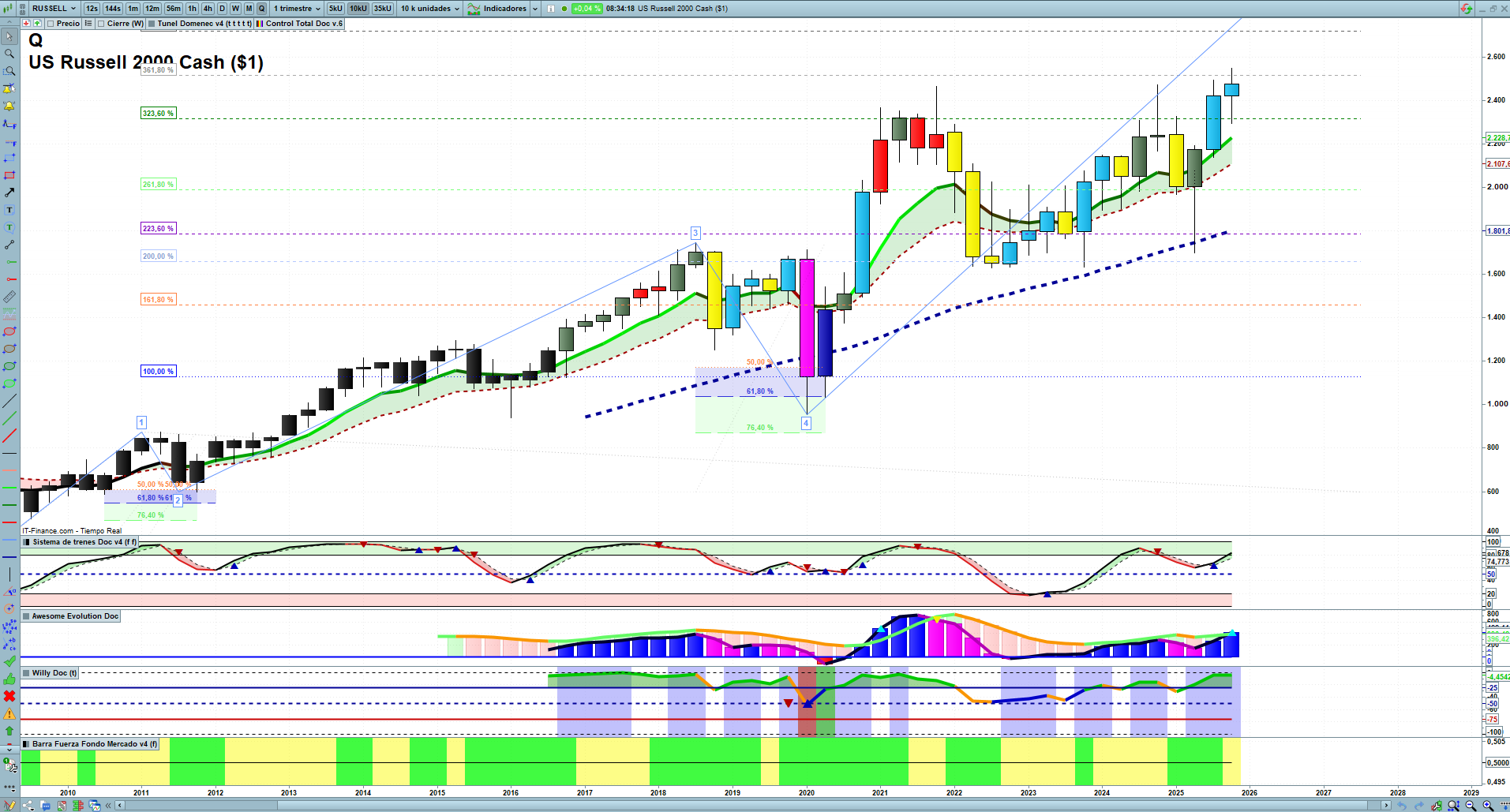Screen dimensions: 1510x812
Task: Select the square text box tool
Action: 9,210
